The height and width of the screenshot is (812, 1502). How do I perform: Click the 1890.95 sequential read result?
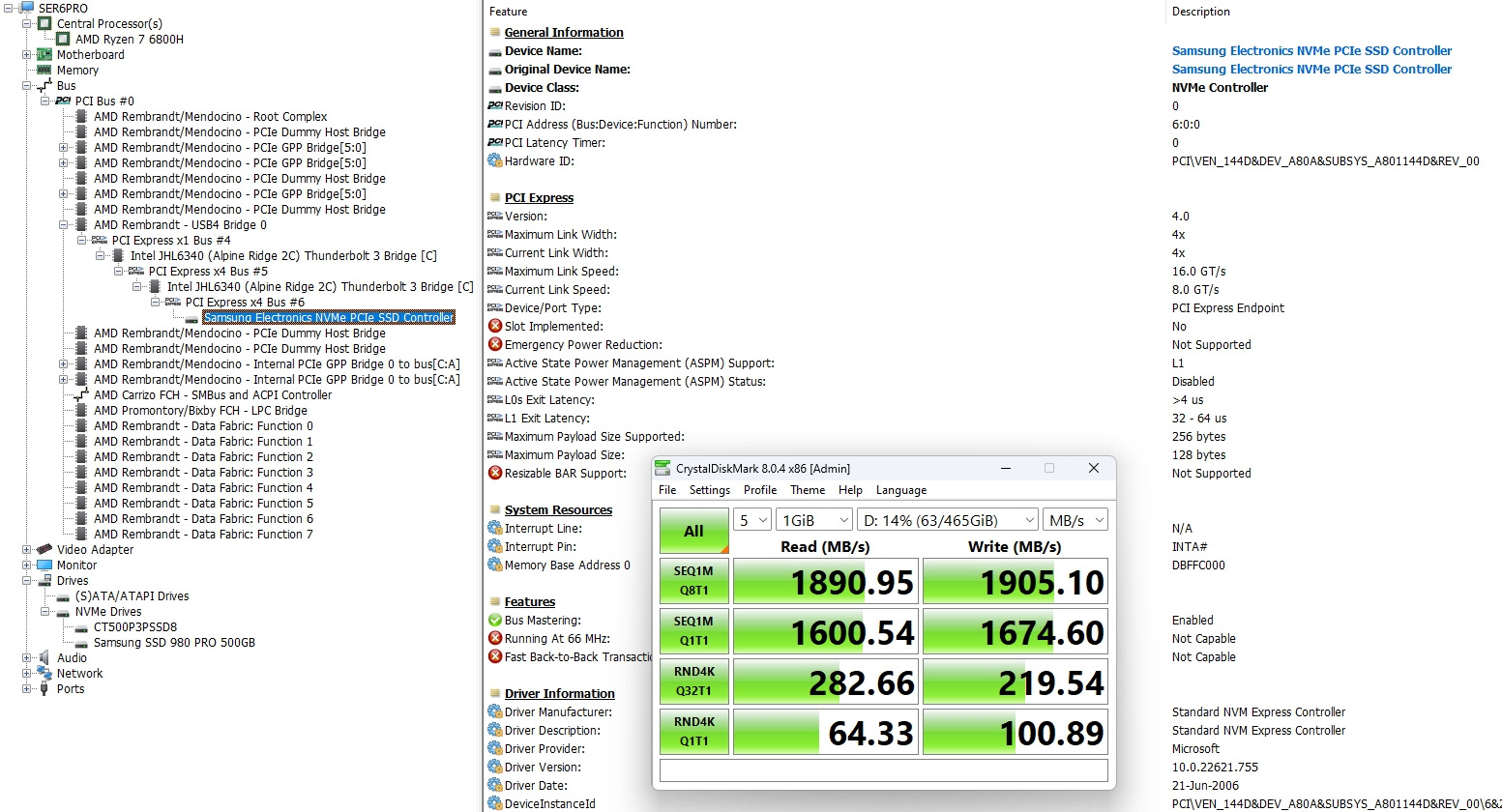point(825,582)
